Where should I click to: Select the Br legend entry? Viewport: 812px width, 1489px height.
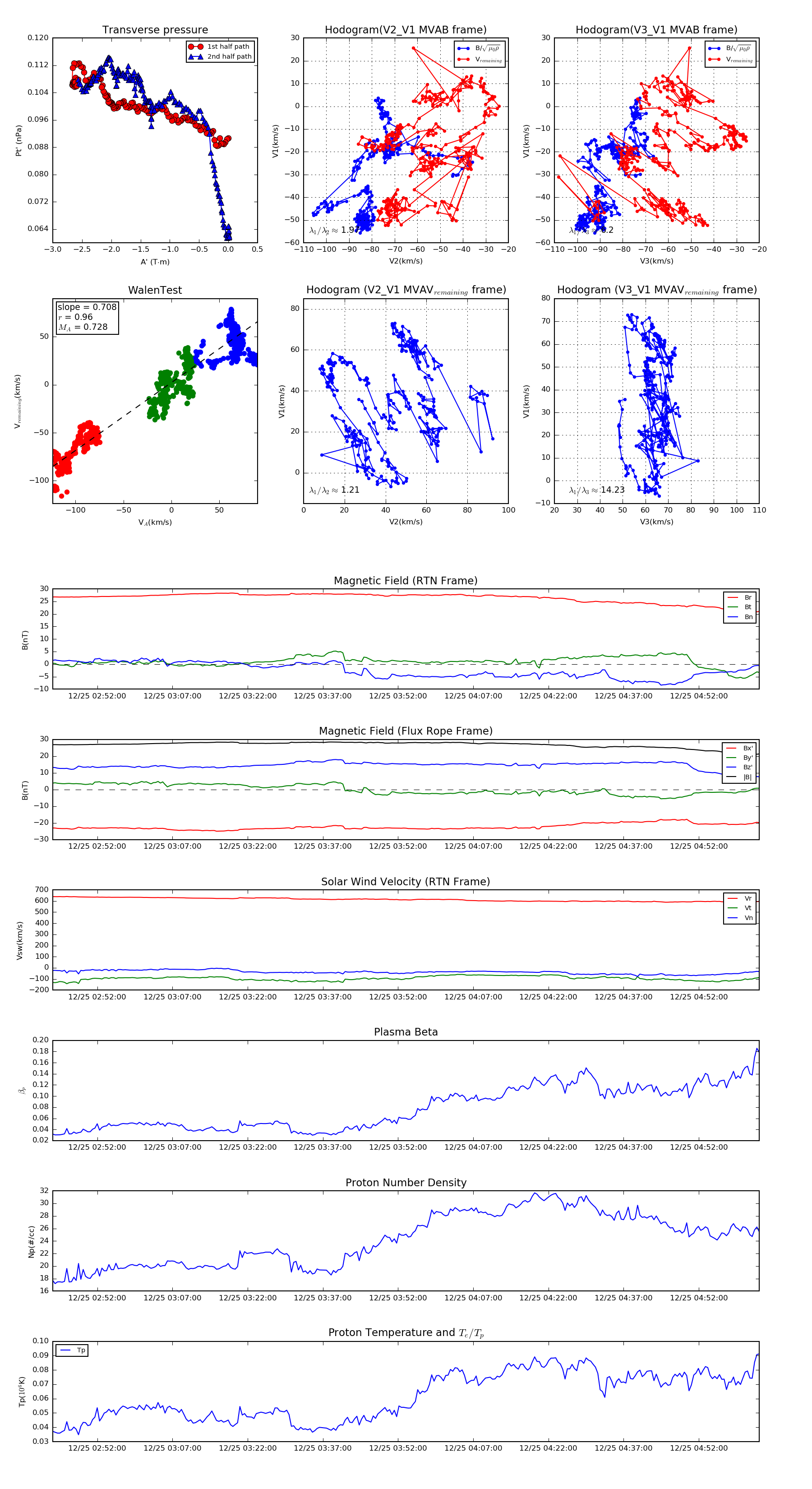pos(740,598)
